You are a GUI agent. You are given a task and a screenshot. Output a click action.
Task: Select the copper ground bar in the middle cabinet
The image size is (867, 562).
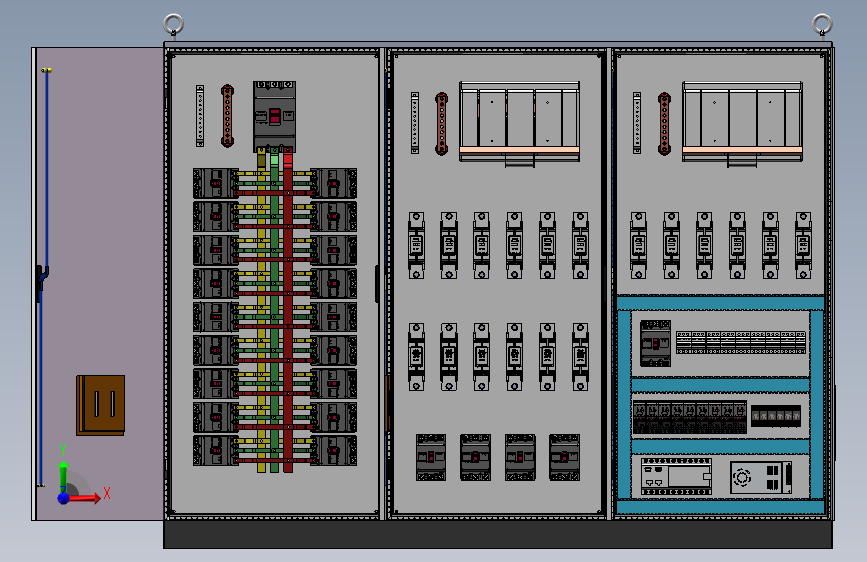(x=441, y=123)
